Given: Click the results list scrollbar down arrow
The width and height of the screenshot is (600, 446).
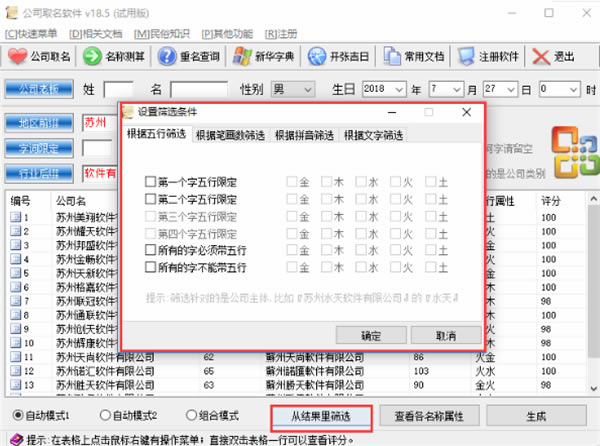Looking at the screenshot, I should pos(593,388).
